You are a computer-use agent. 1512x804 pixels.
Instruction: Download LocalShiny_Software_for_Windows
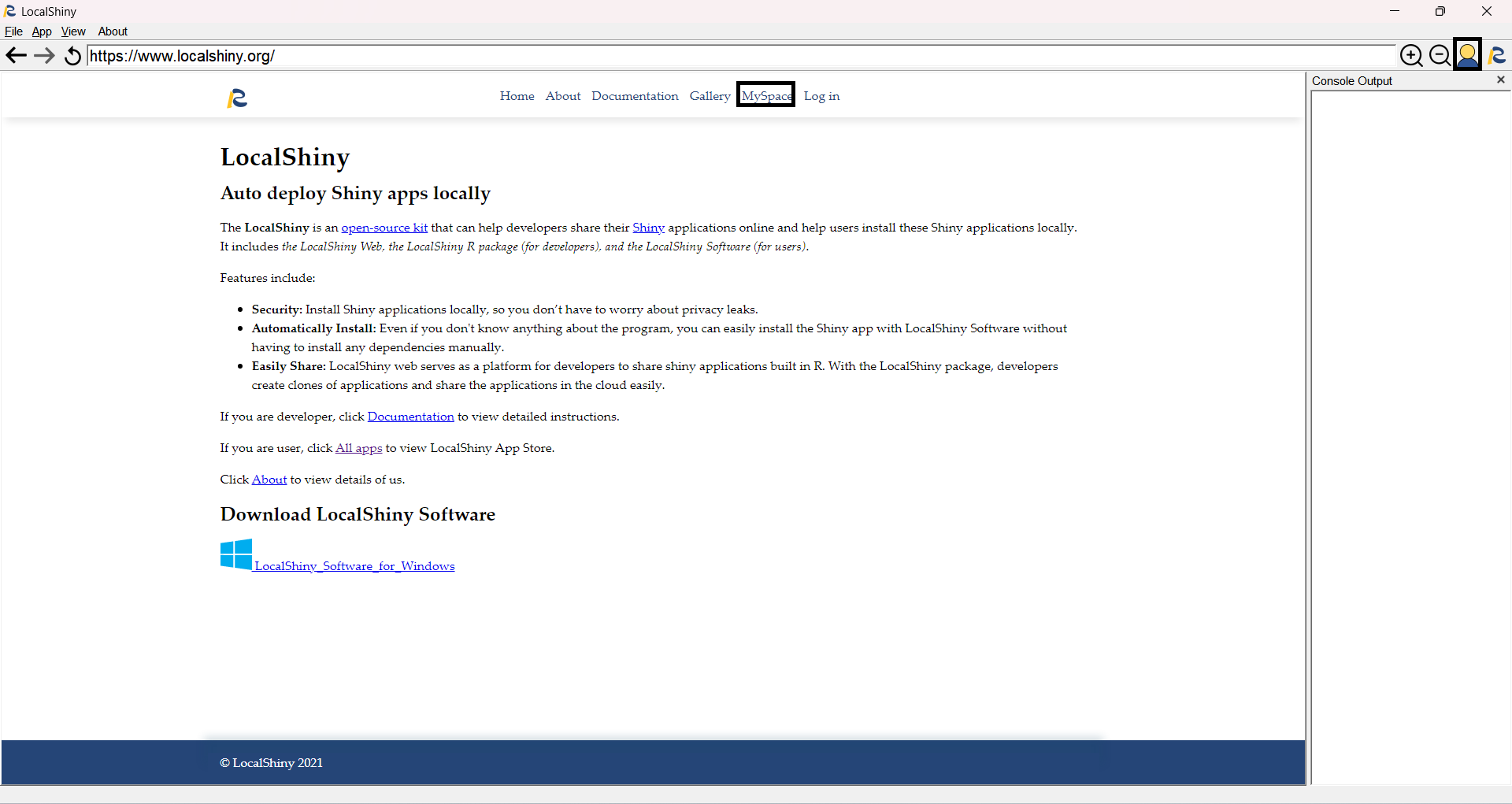point(354,566)
